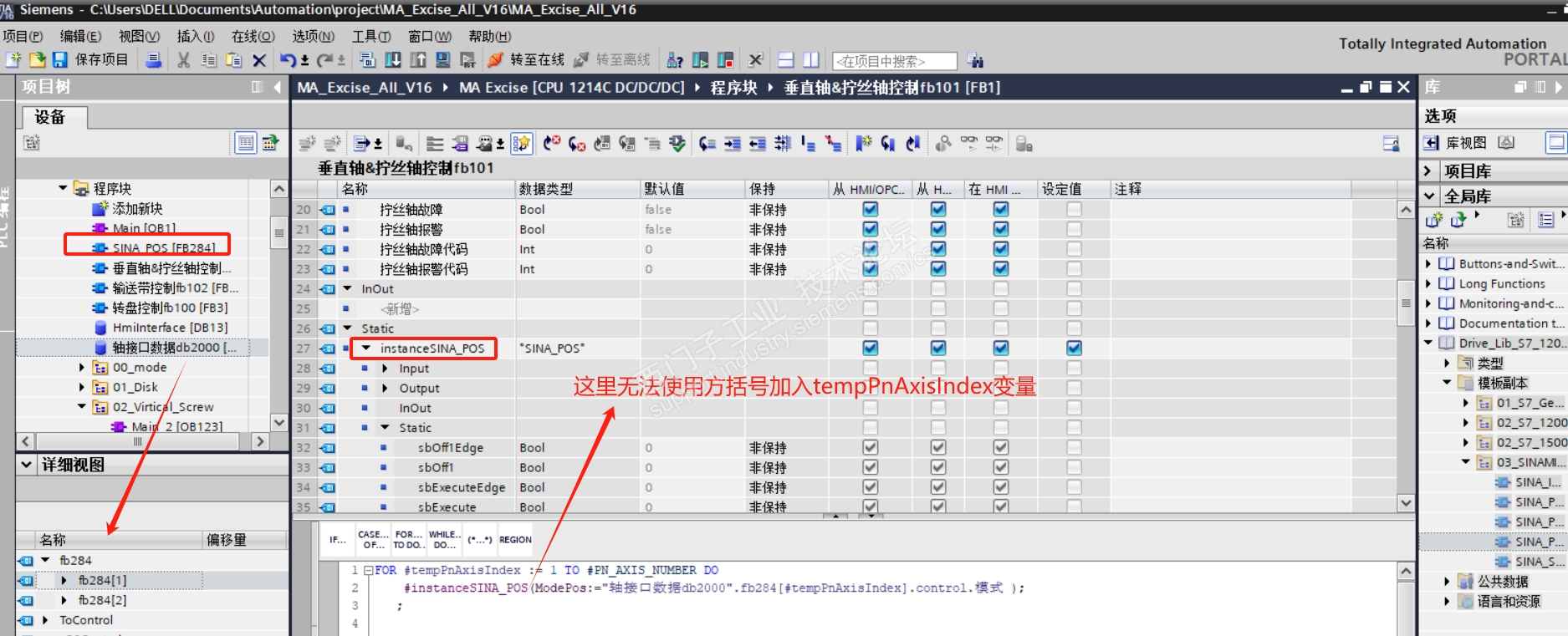Click the start simulation monitor icon

click(443, 60)
